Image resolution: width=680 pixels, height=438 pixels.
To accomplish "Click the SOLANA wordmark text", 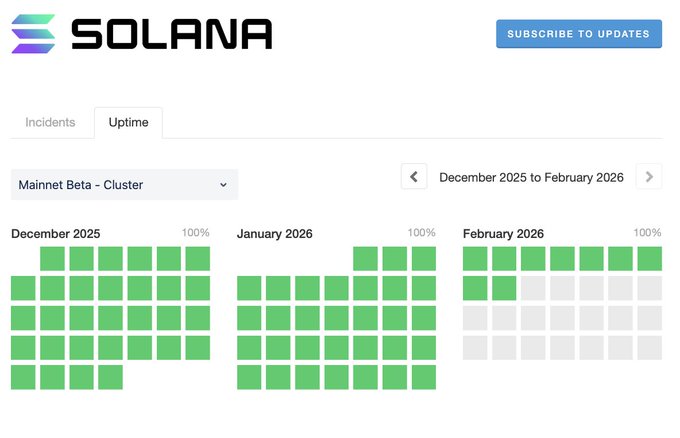I will pos(171,34).
